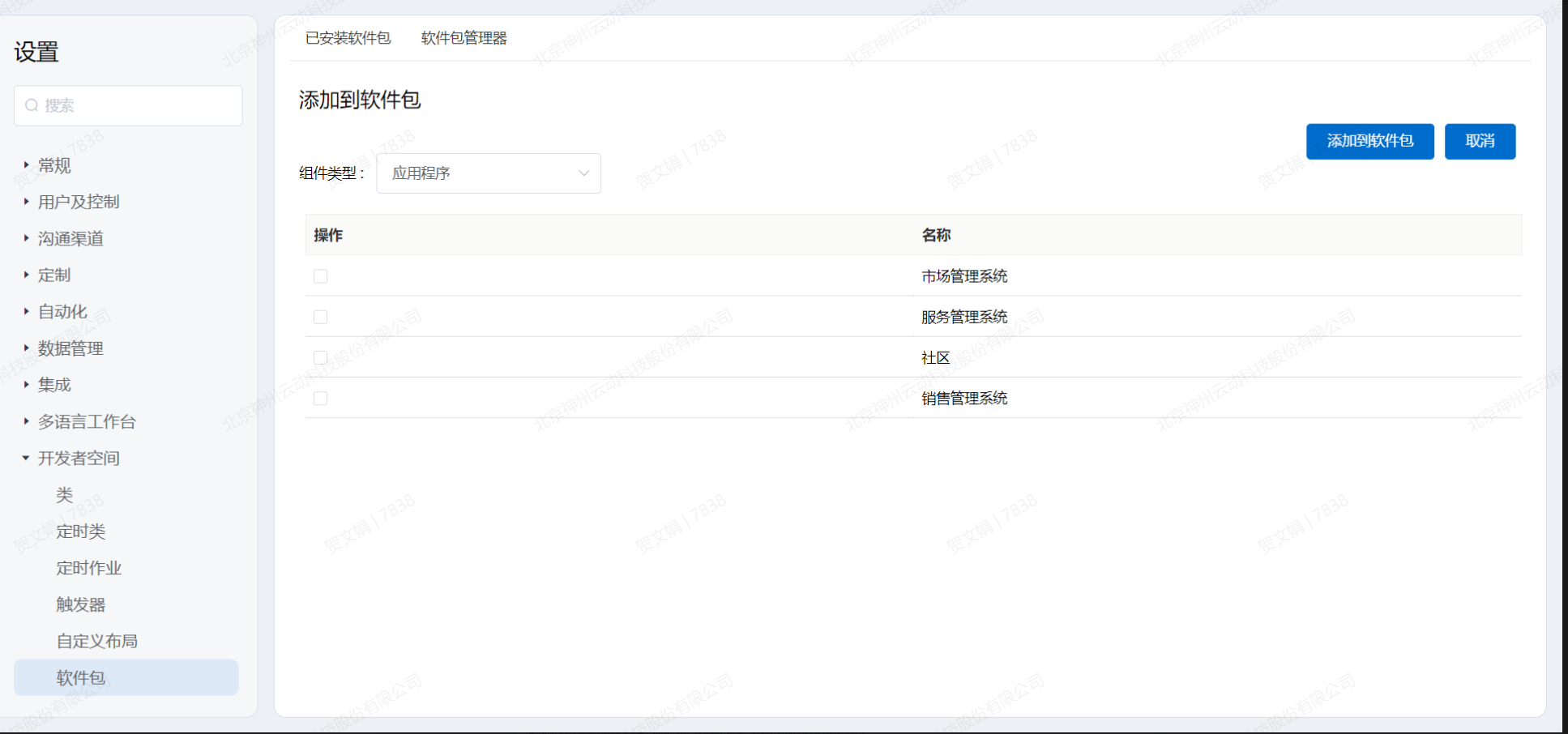Open the 软件包管理器 tab
The width and height of the screenshot is (1568, 734).
[x=464, y=38]
